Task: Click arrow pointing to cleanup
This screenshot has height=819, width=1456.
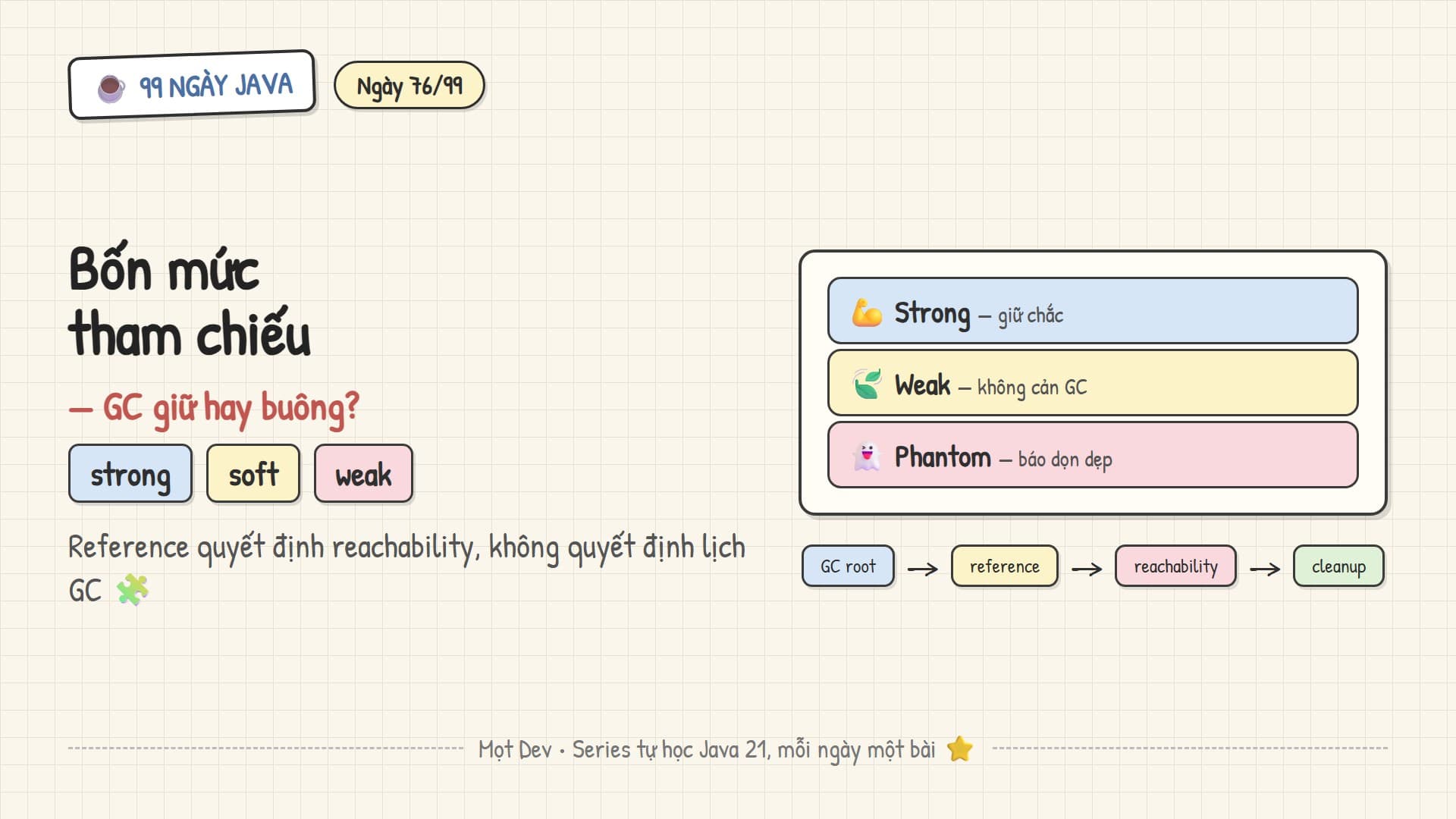Action: pyautogui.click(x=1265, y=569)
